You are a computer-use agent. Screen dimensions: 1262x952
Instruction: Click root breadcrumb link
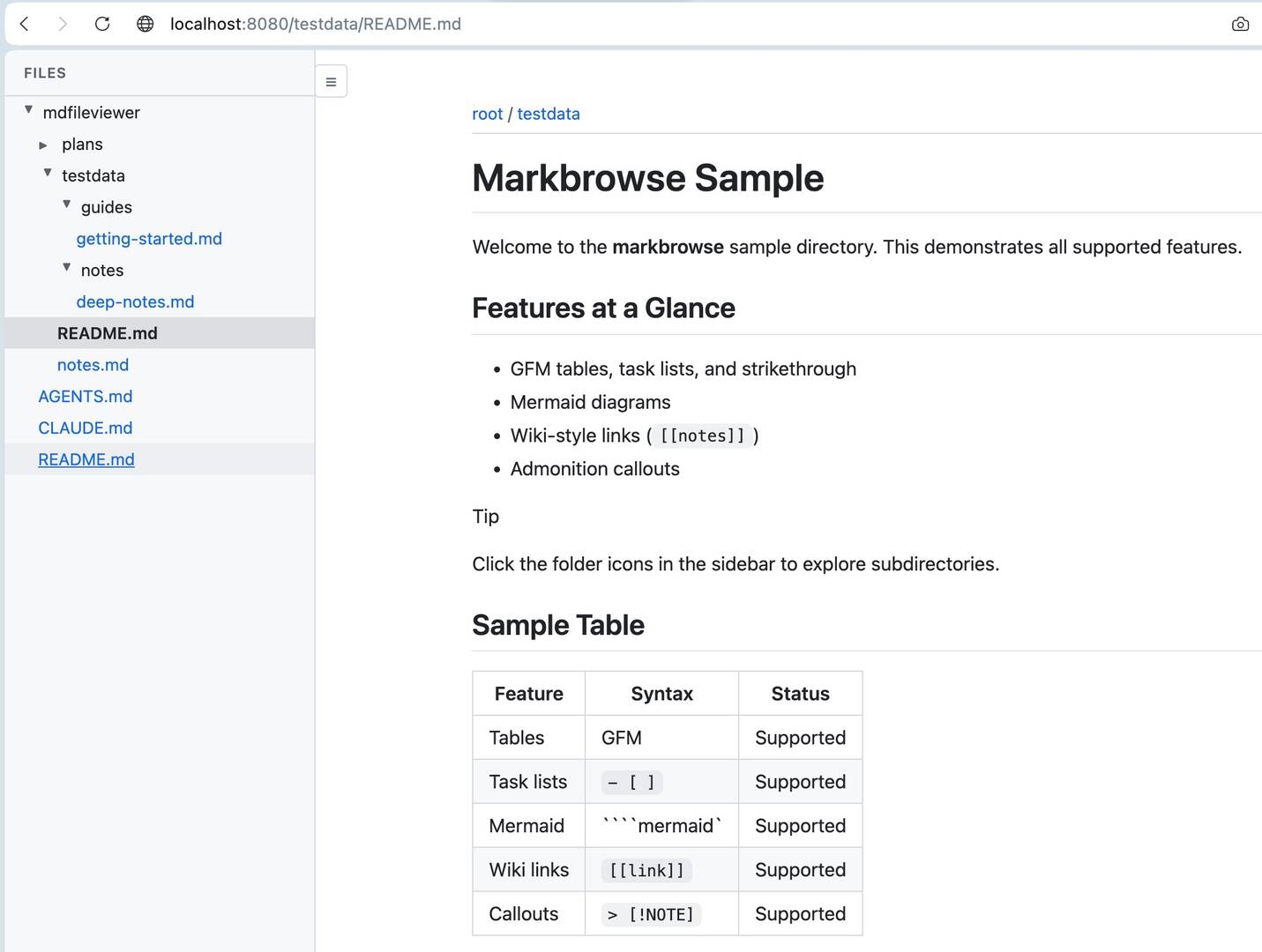[x=488, y=114]
